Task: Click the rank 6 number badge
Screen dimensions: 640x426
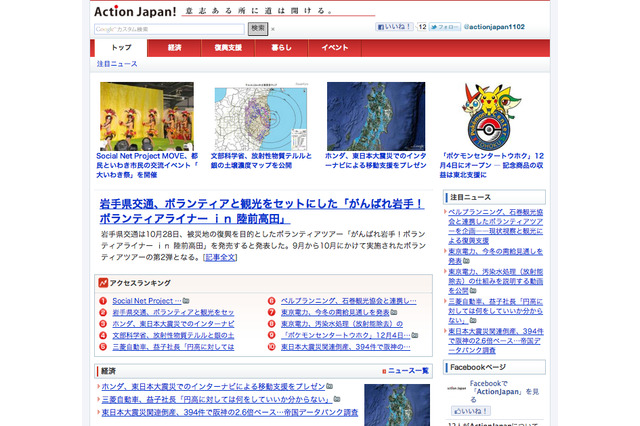Action: tap(271, 301)
